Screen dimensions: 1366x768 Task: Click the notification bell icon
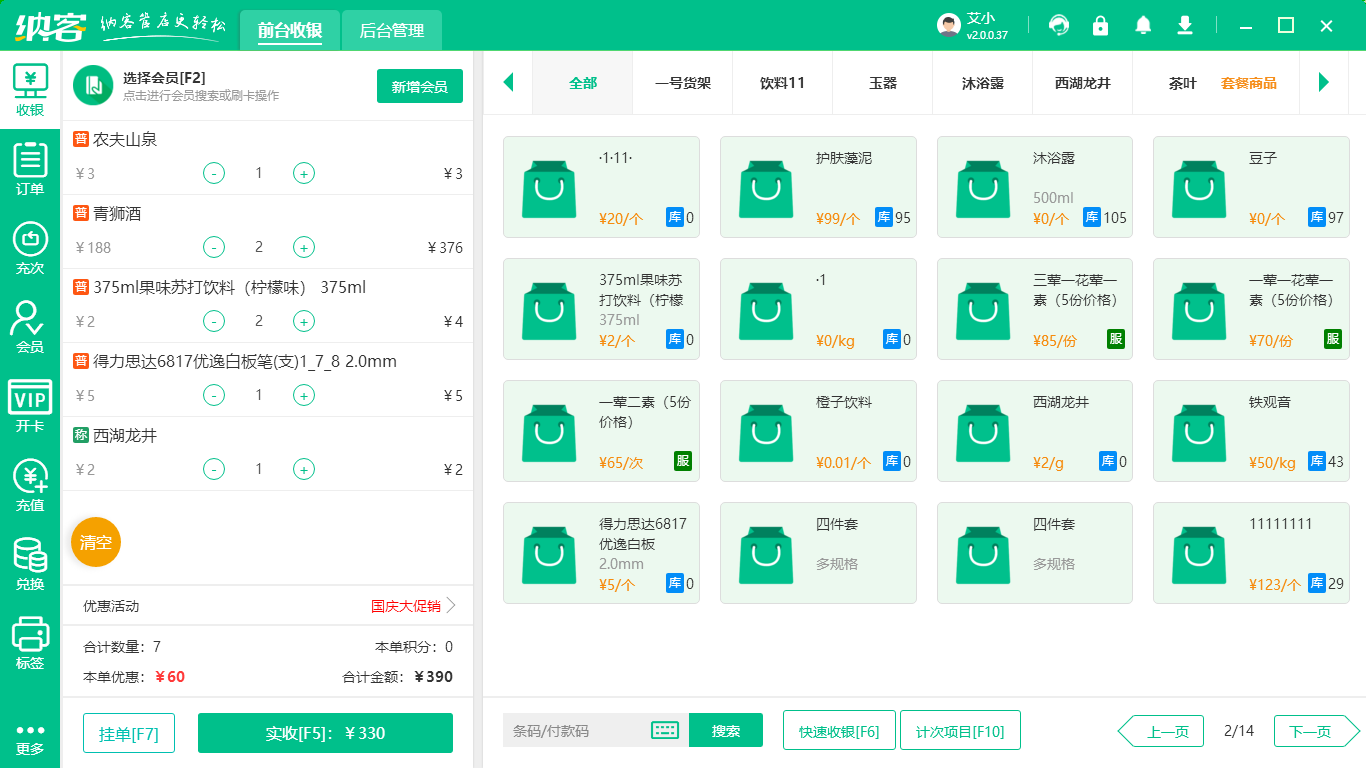click(x=1142, y=25)
